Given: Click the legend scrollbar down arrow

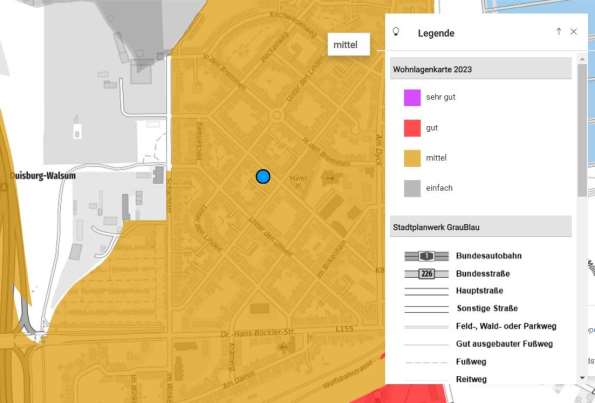Looking at the screenshot, I should click(x=582, y=378).
